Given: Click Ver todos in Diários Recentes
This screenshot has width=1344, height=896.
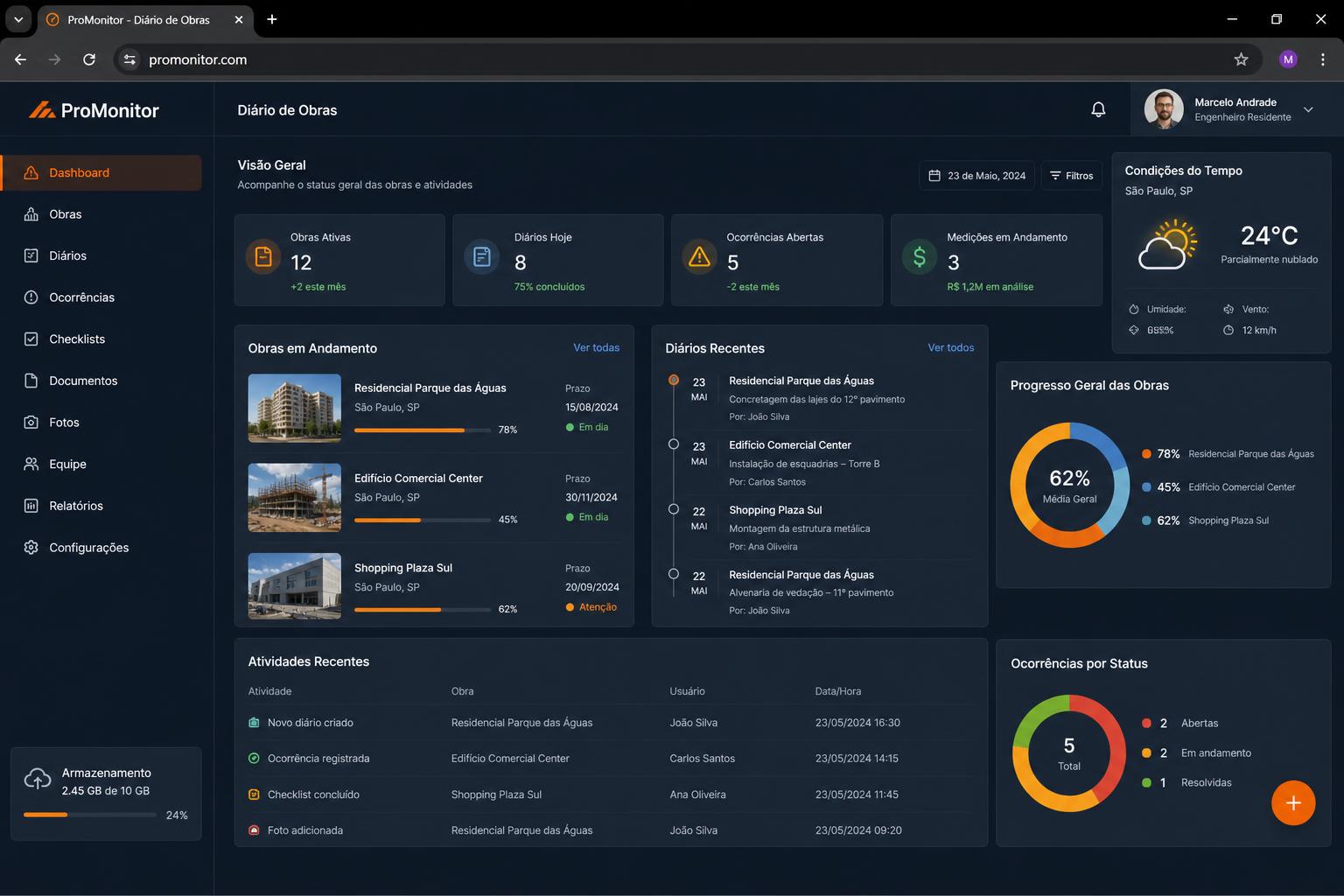Looking at the screenshot, I should pos(951,347).
